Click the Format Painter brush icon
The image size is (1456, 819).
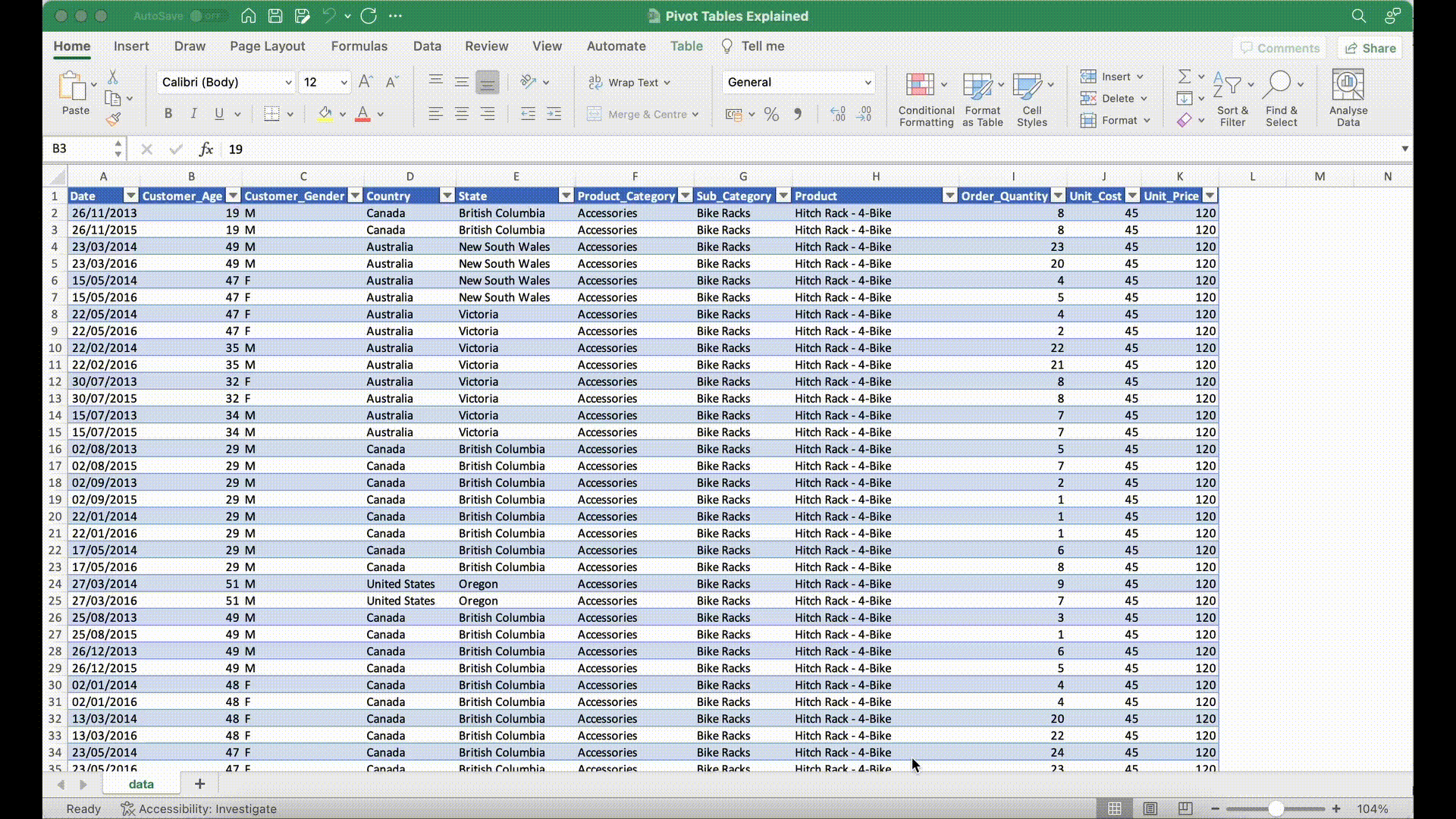coord(114,119)
